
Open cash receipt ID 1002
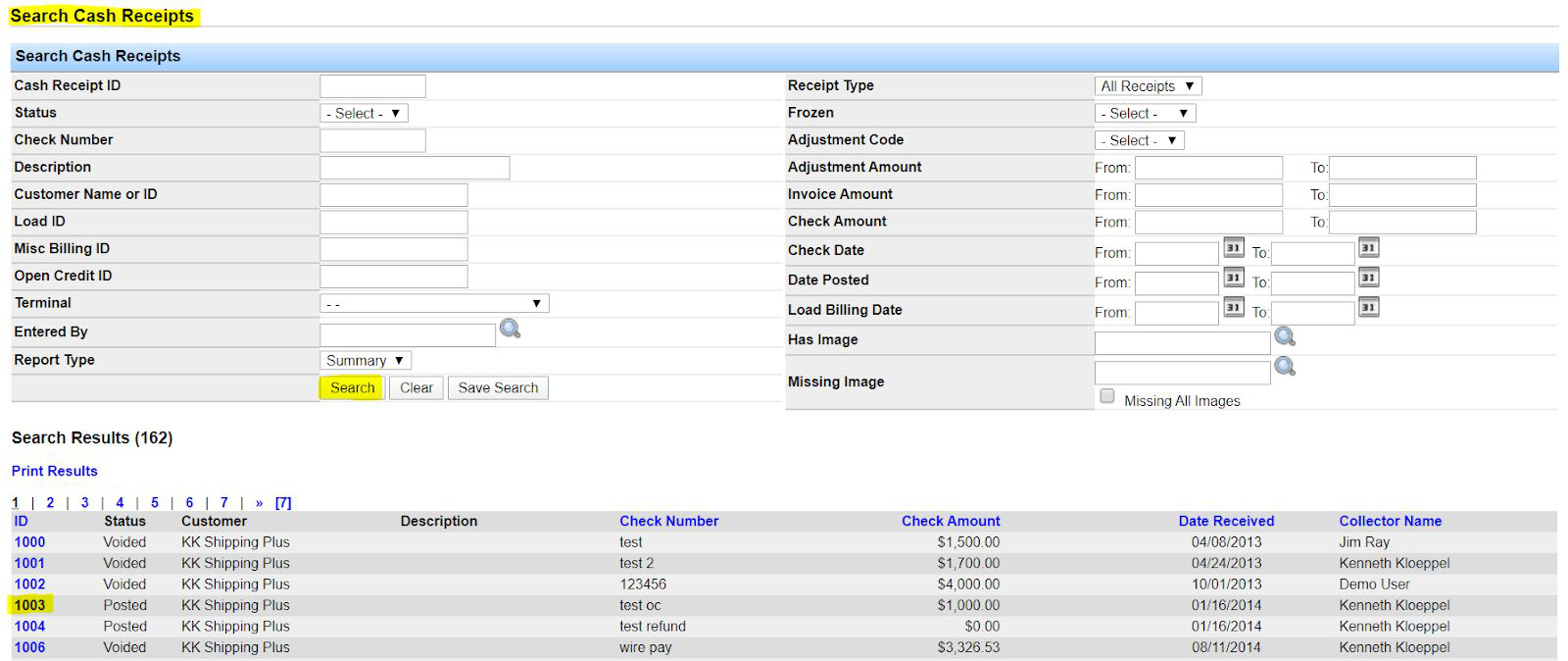(29, 584)
